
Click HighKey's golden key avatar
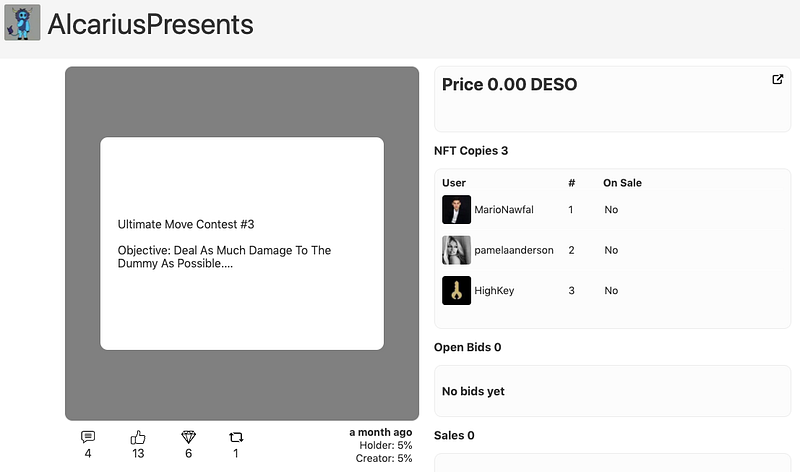[456, 291]
